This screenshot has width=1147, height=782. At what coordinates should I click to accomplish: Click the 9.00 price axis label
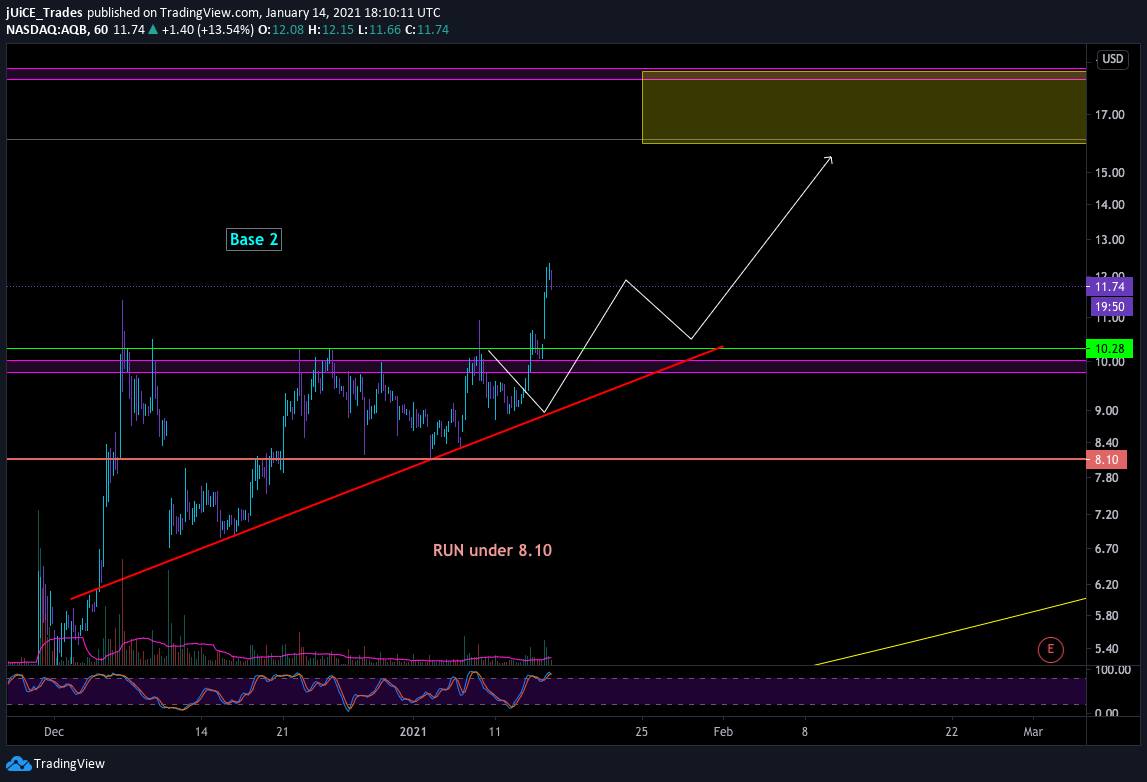[x=1107, y=410]
